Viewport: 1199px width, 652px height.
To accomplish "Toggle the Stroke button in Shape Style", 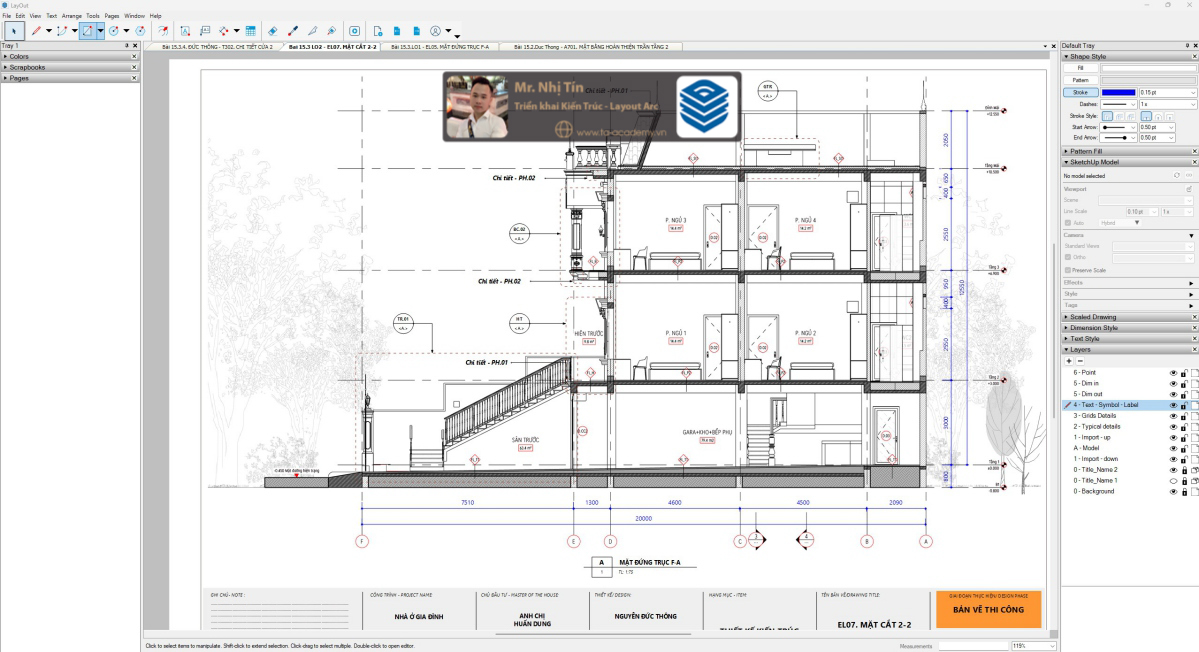I will [x=1080, y=92].
